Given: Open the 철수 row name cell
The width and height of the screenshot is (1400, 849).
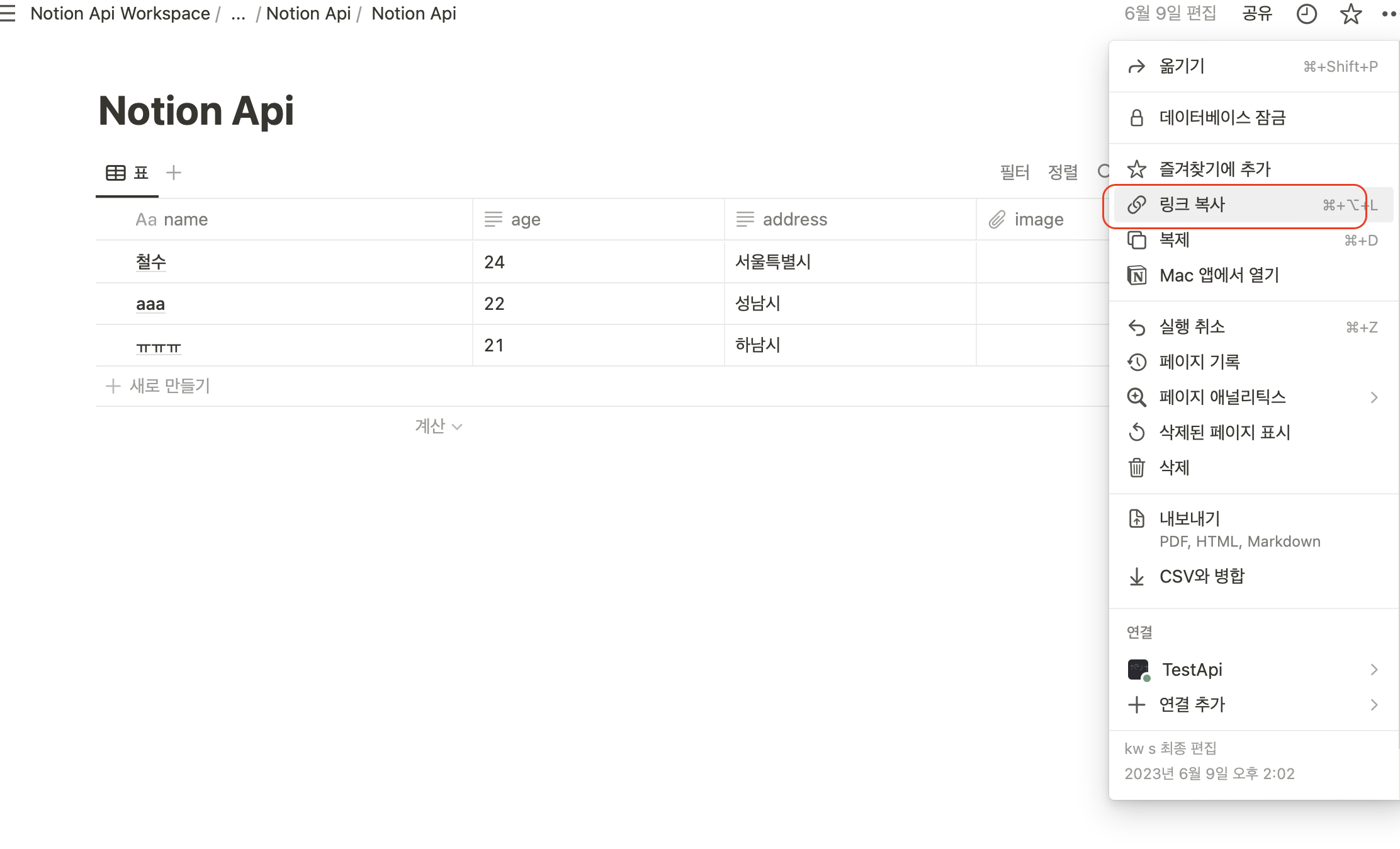Looking at the screenshot, I should point(151,262).
